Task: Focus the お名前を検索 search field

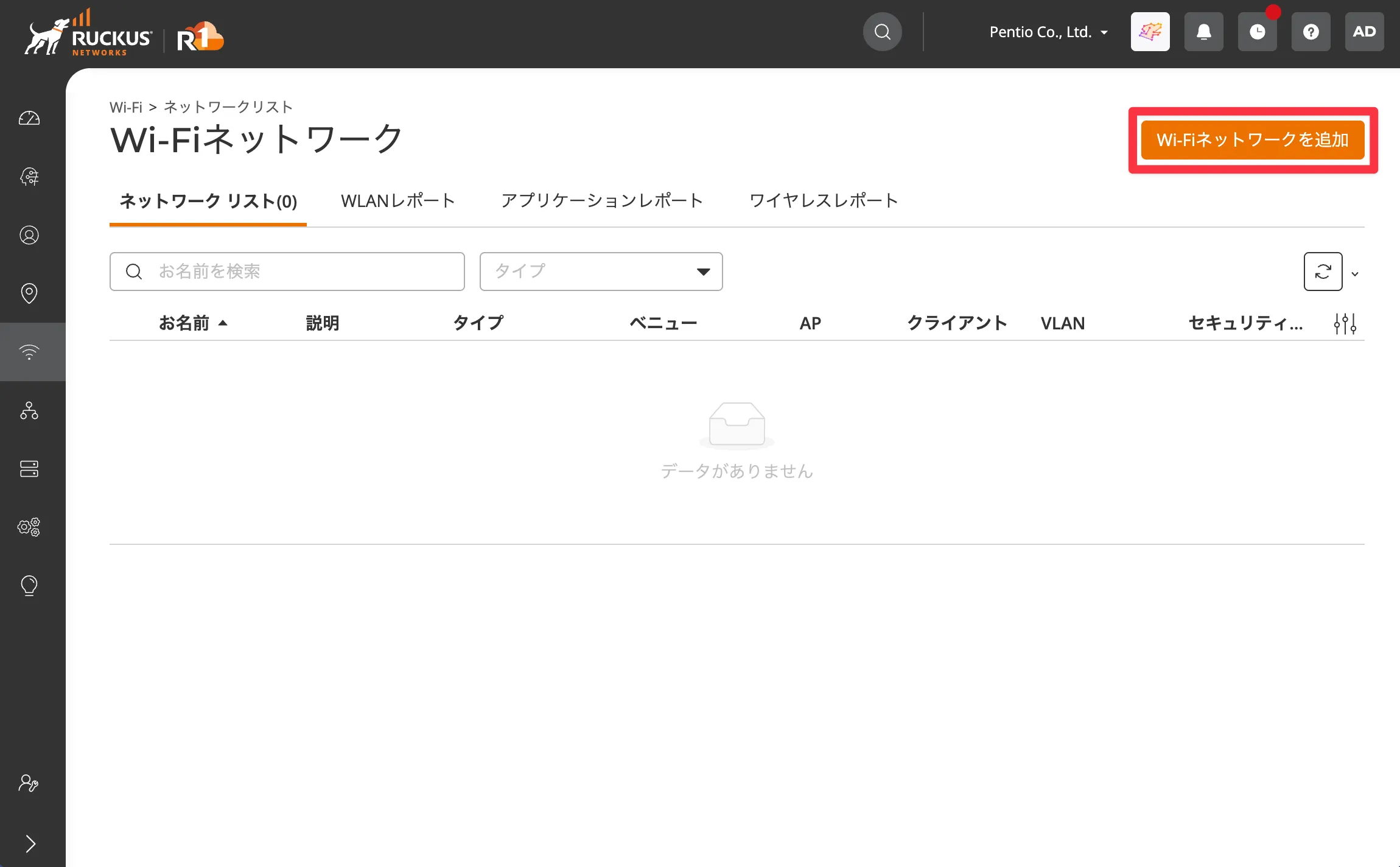Action: pos(287,272)
